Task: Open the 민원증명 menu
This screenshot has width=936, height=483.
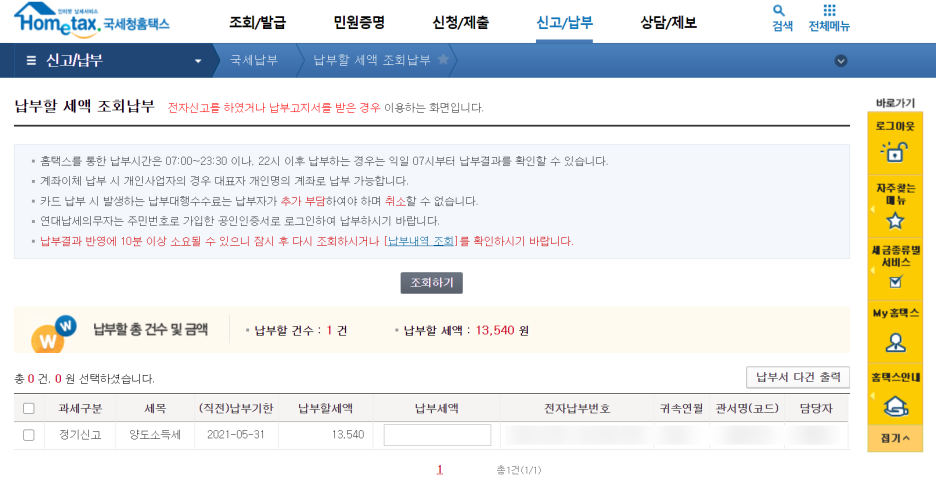Action: click(x=359, y=23)
